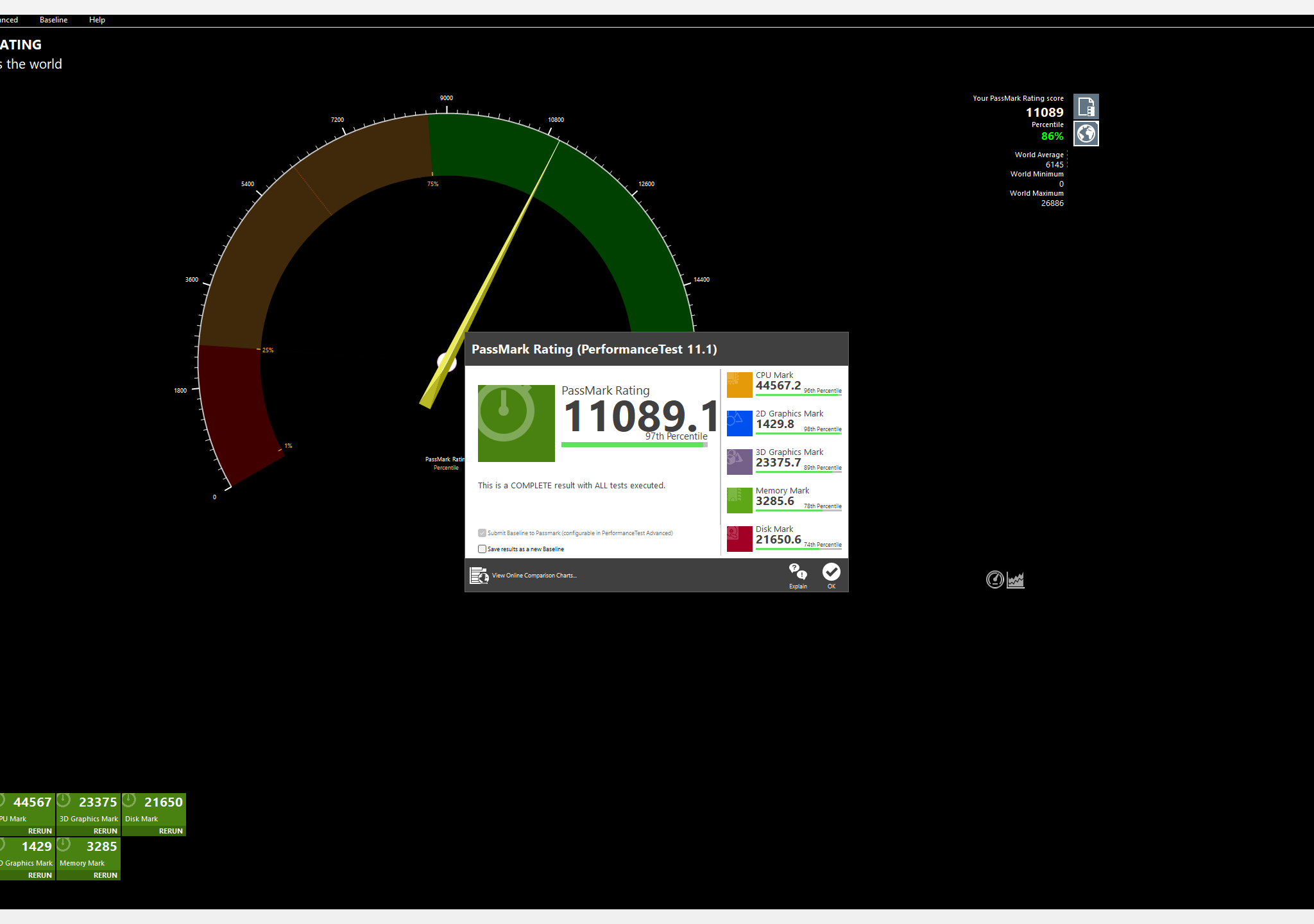Image resolution: width=1314 pixels, height=924 pixels.
Task: Open View Online Comparison Charts link
Action: tap(534, 576)
